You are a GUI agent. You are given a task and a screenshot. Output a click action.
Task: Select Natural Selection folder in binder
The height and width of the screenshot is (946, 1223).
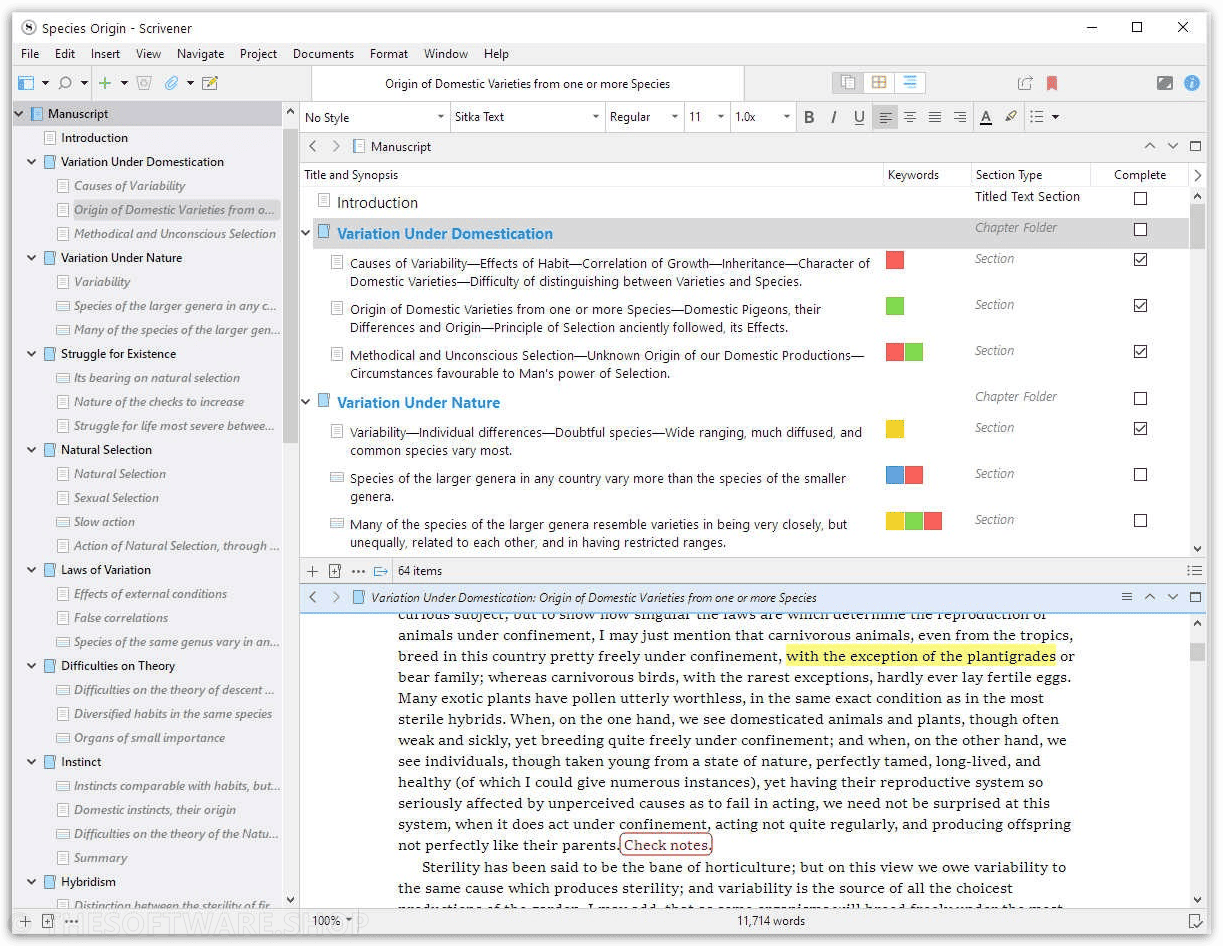(x=106, y=450)
